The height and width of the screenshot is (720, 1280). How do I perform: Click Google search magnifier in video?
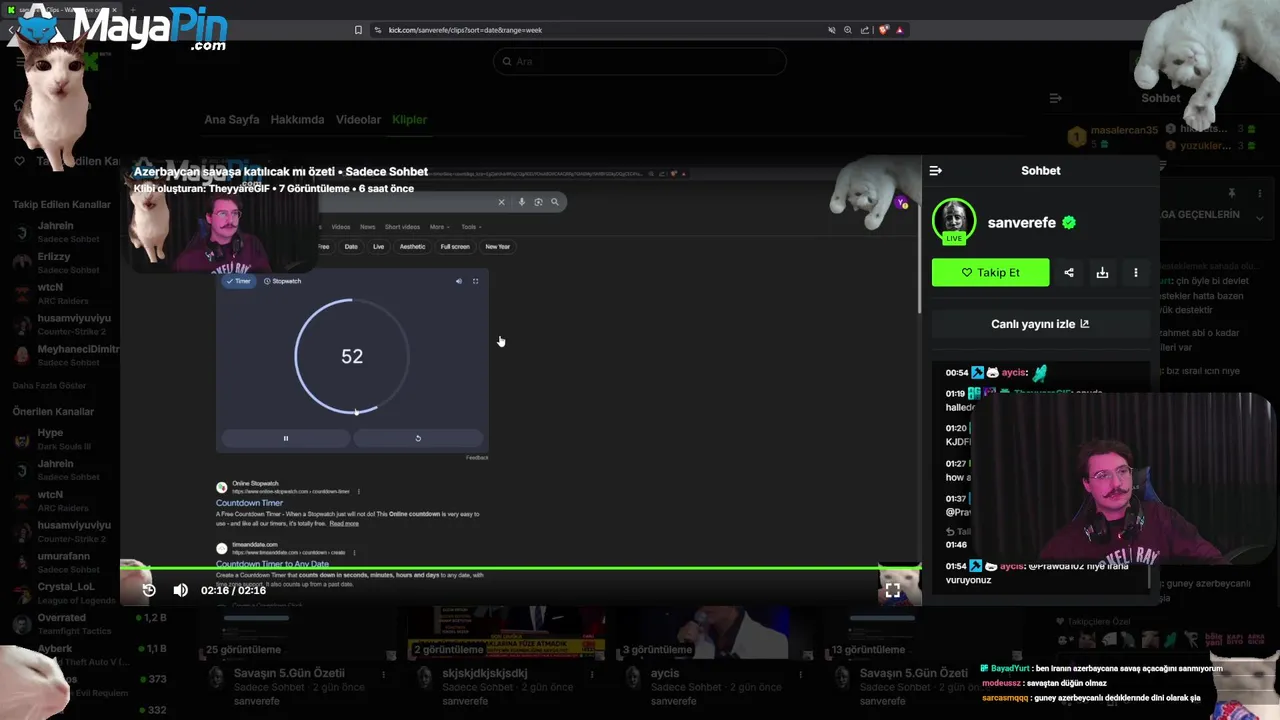555,202
